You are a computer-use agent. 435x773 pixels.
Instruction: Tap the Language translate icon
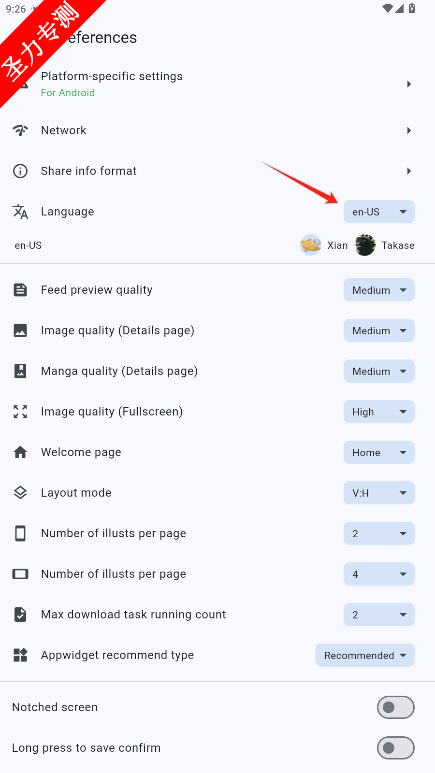[x=20, y=211]
